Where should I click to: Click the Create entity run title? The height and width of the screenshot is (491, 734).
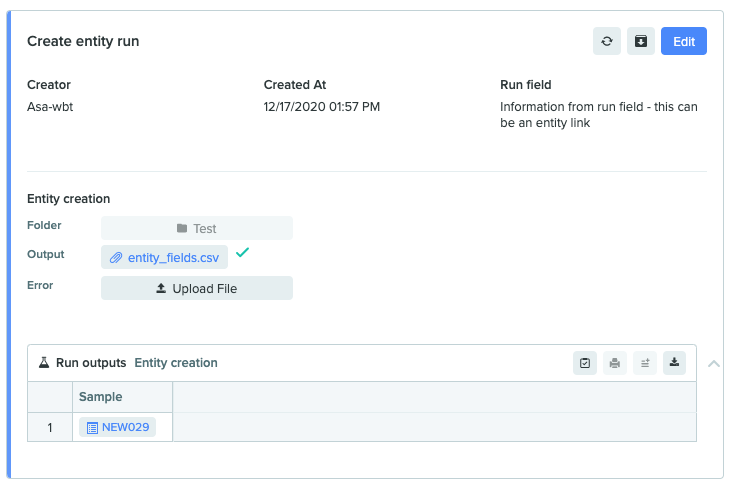click(83, 41)
